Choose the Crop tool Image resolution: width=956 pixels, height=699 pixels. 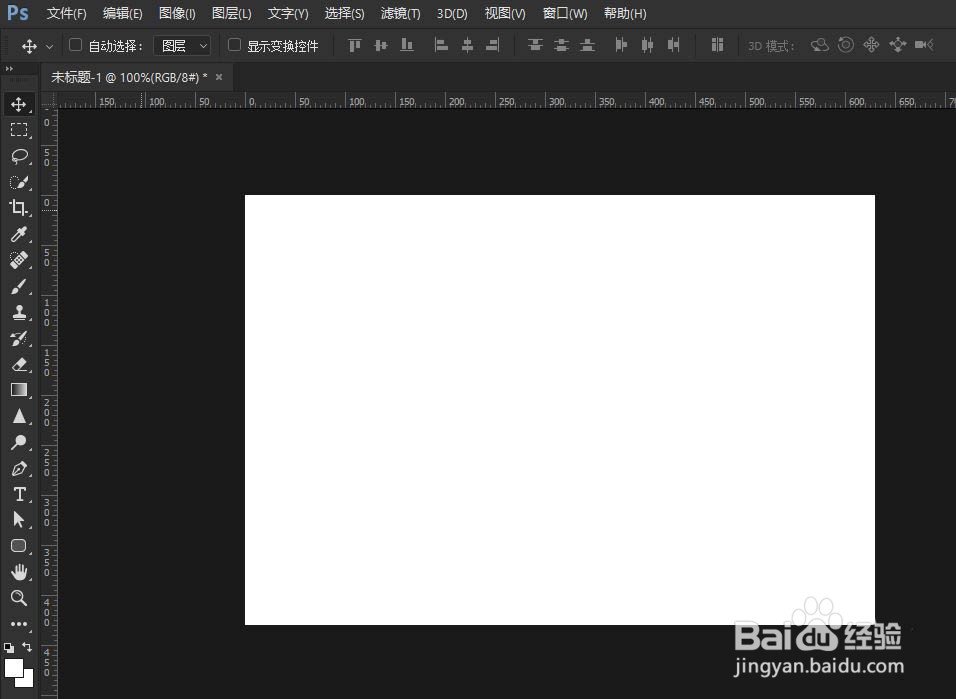(x=19, y=208)
